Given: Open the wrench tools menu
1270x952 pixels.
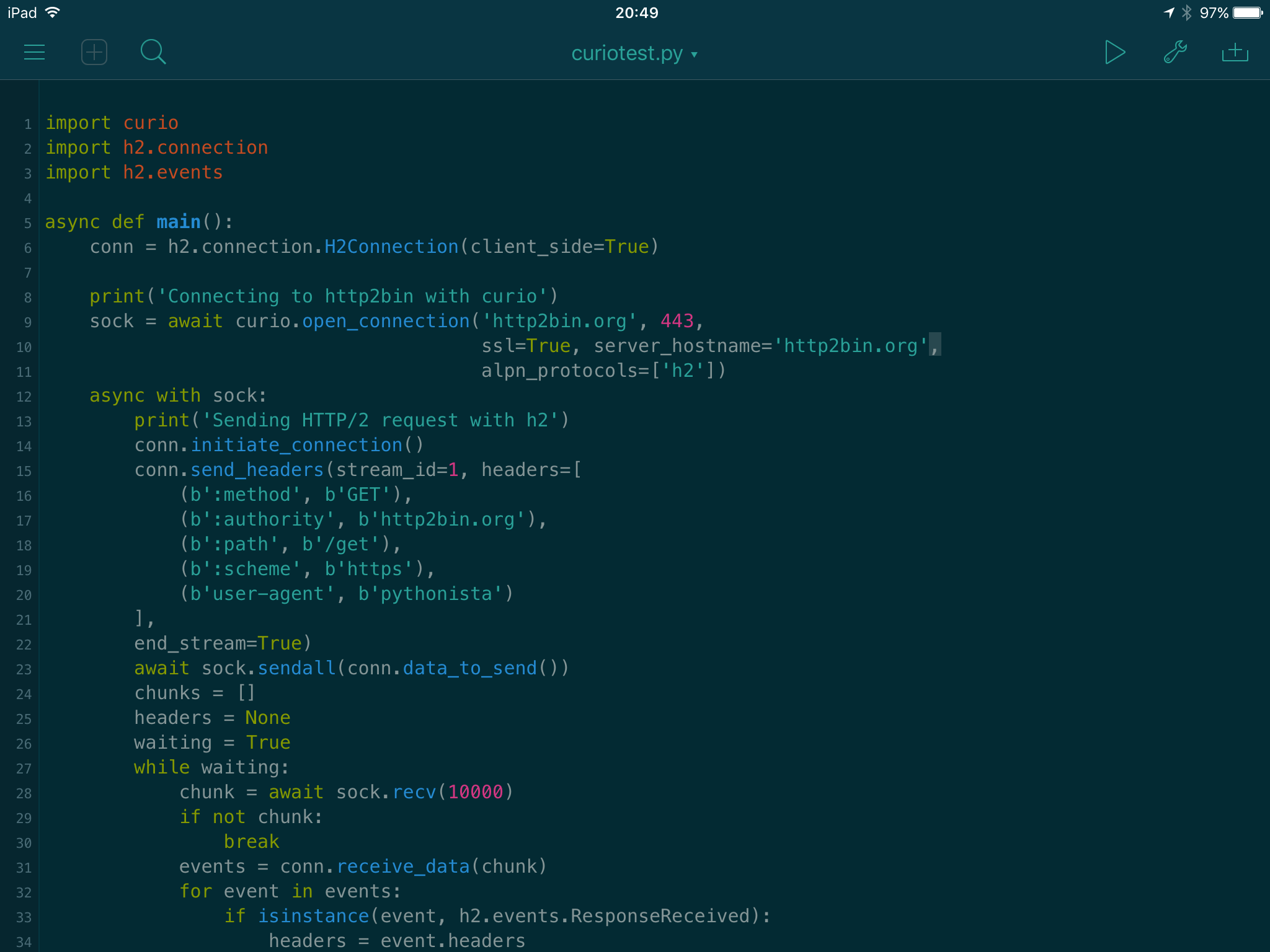Looking at the screenshot, I should [x=1175, y=53].
